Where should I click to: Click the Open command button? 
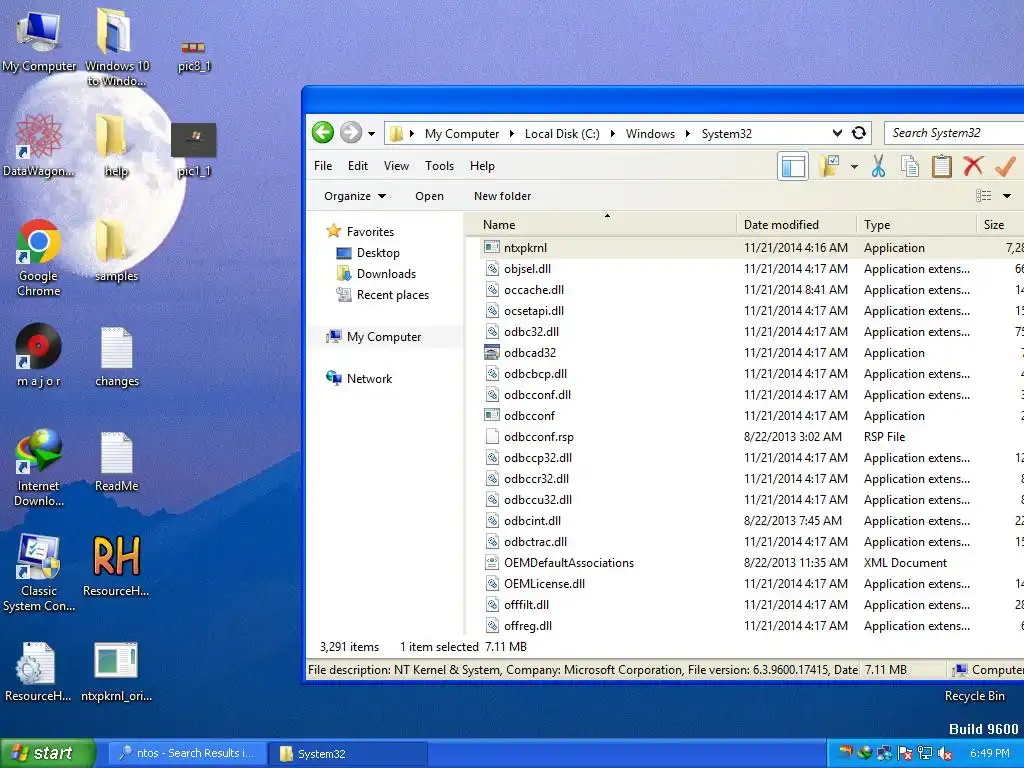(429, 196)
